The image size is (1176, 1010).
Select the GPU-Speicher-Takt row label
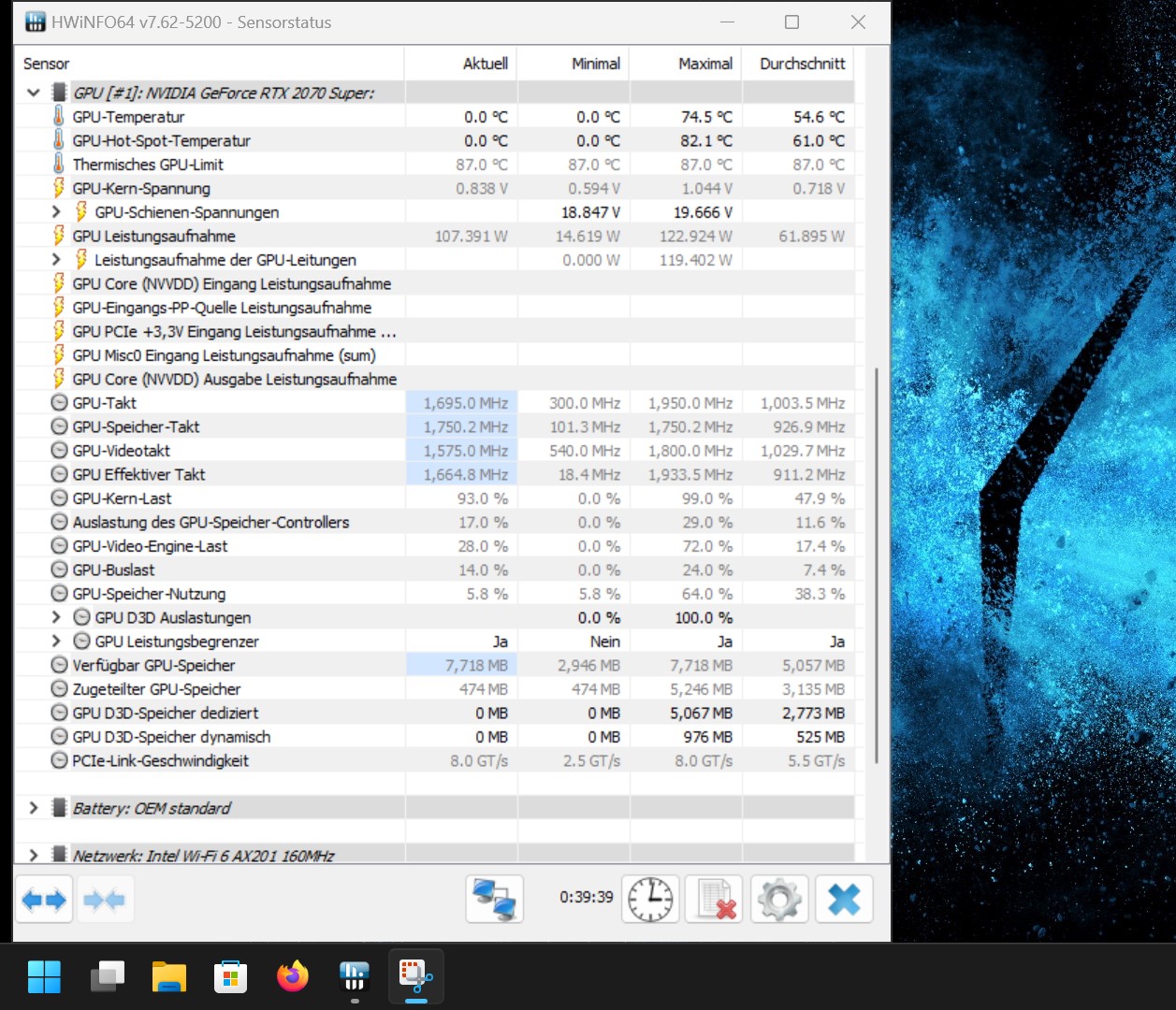pyautogui.click(x=136, y=426)
